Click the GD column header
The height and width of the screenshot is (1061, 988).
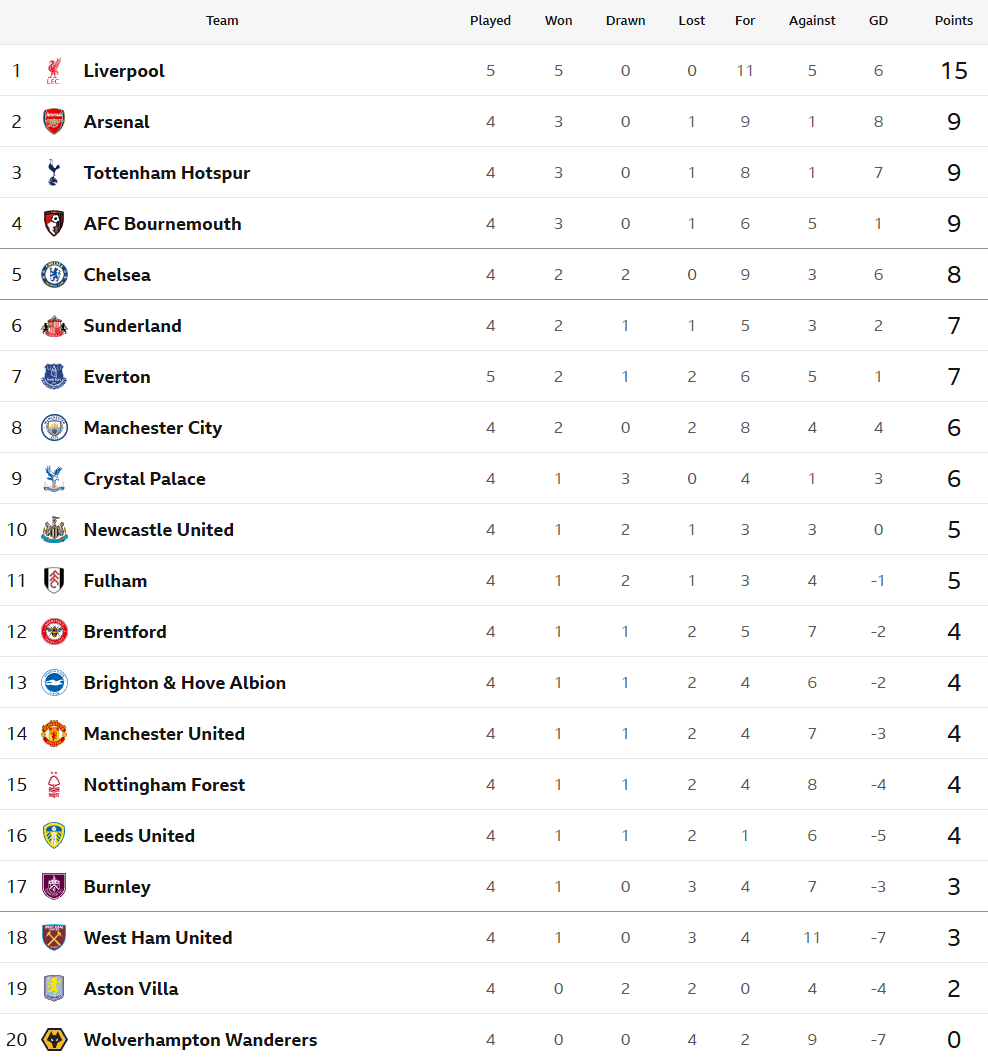878,21
